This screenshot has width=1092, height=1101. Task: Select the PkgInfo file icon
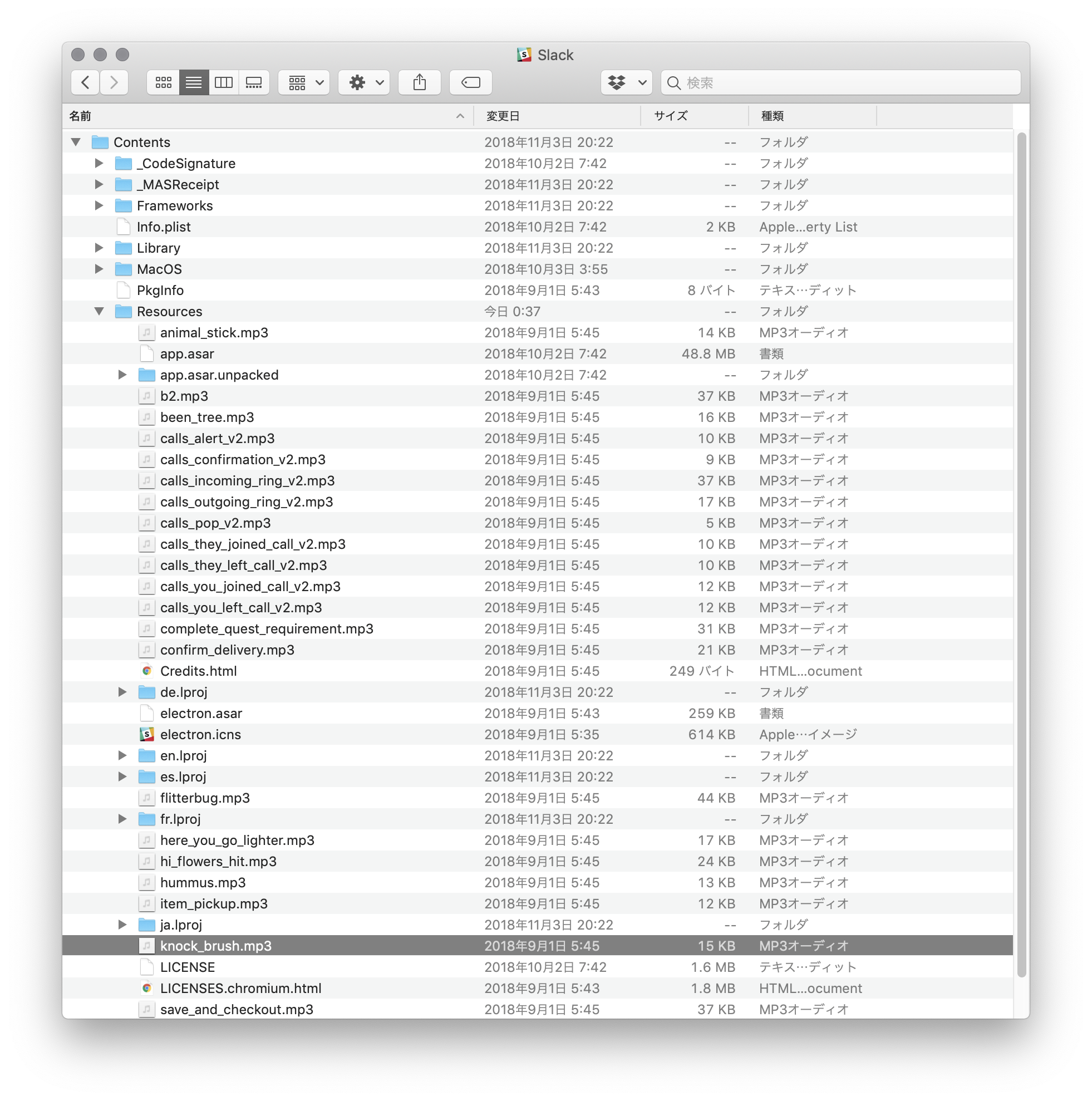pyautogui.click(x=123, y=290)
